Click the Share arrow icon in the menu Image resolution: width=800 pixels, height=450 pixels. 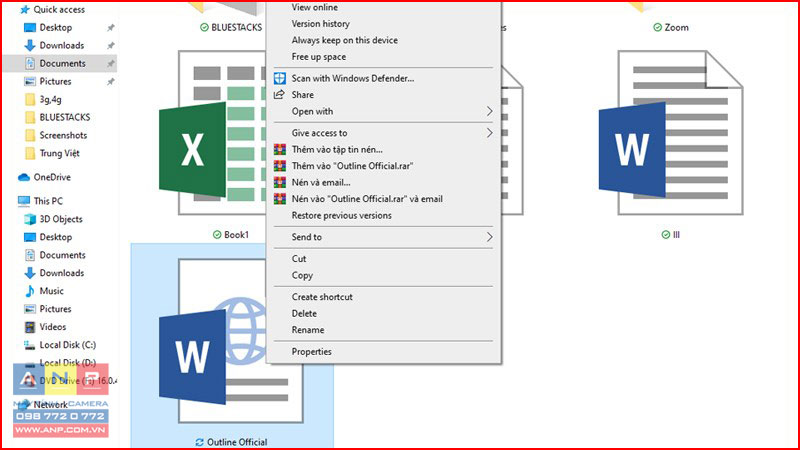coord(280,94)
